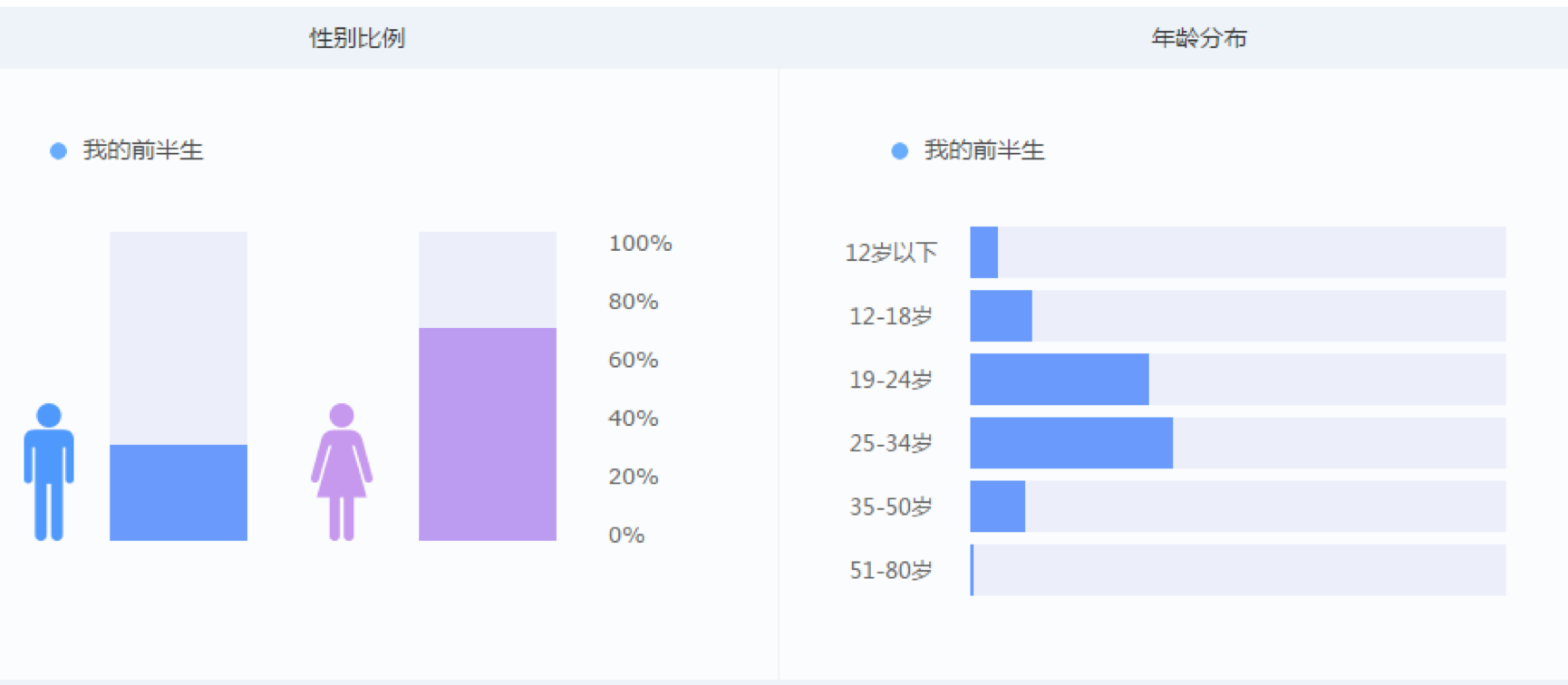Click the 25-34岁 age label
The width and height of the screenshot is (1568, 685).
(890, 443)
